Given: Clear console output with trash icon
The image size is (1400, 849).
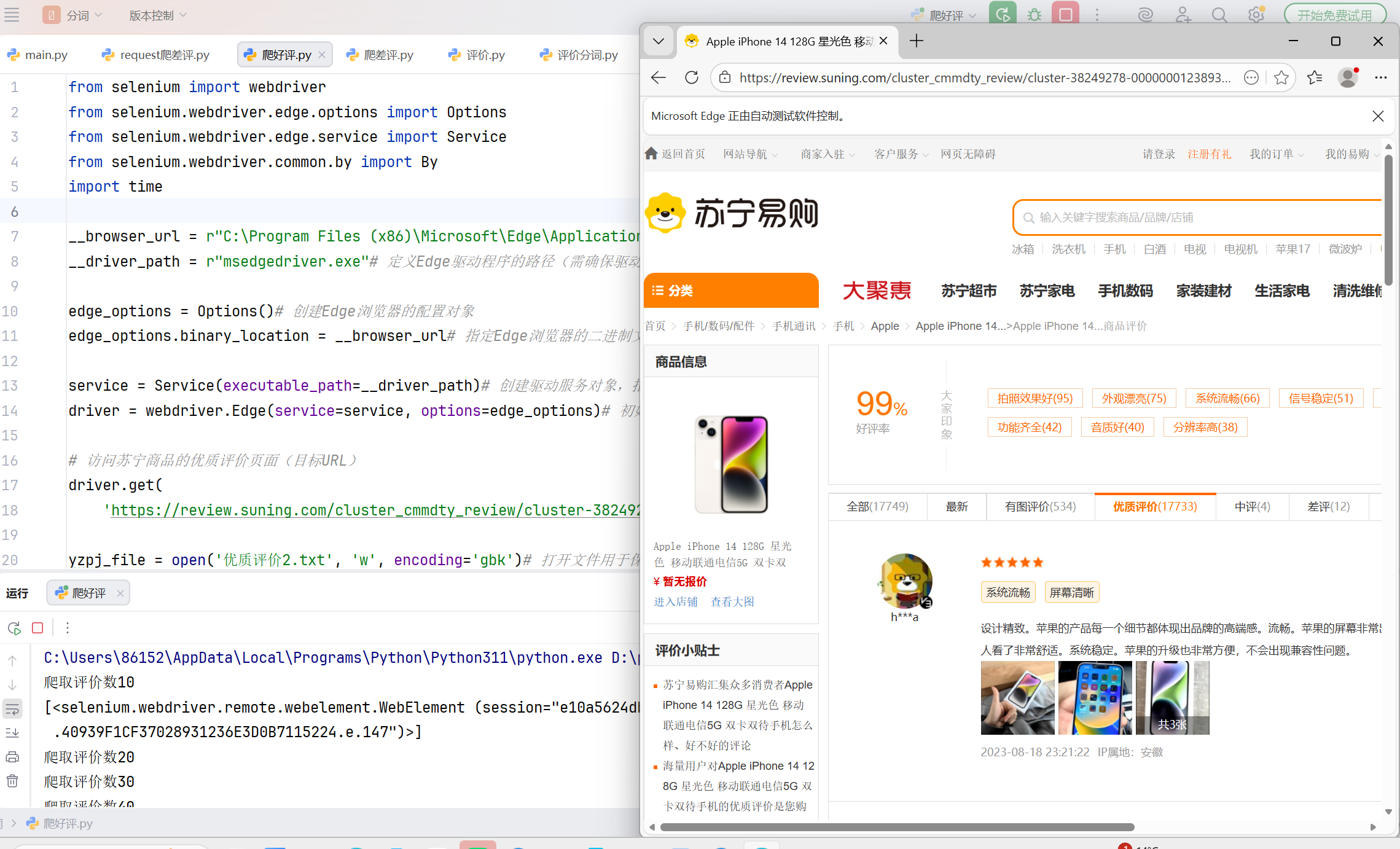Looking at the screenshot, I should tap(12, 781).
